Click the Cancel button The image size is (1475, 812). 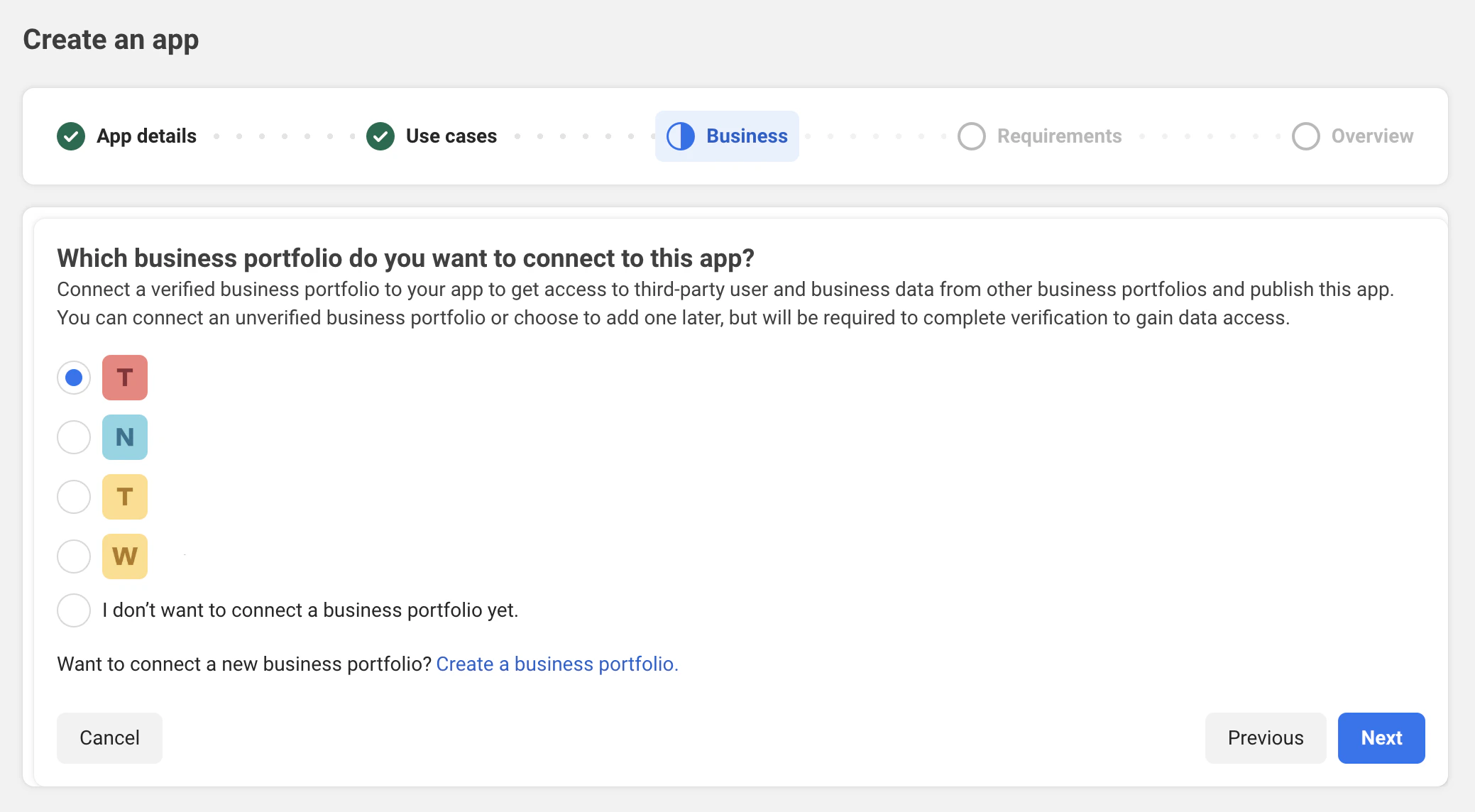pos(109,737)
